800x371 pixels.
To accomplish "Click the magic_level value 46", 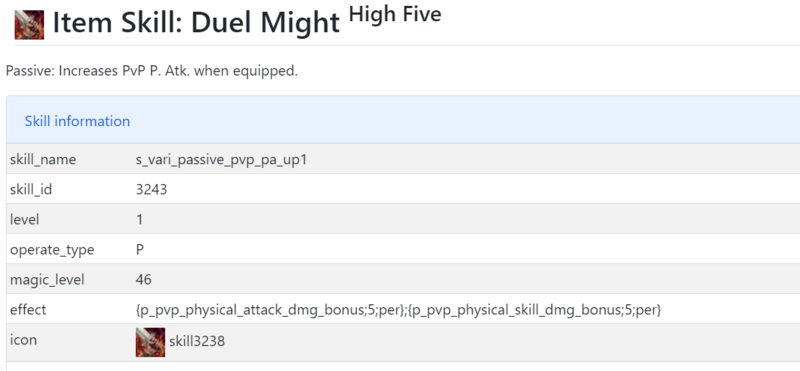I will tap(144, 280).
